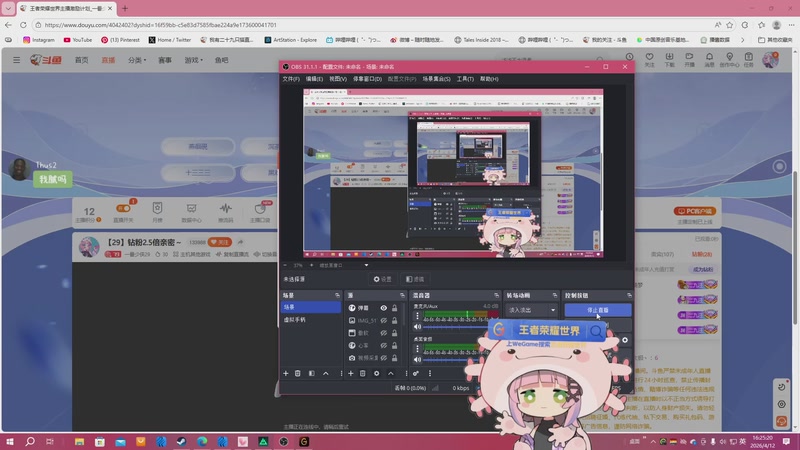Click the 停止直播 stop streaming button

tap(597, 310)
